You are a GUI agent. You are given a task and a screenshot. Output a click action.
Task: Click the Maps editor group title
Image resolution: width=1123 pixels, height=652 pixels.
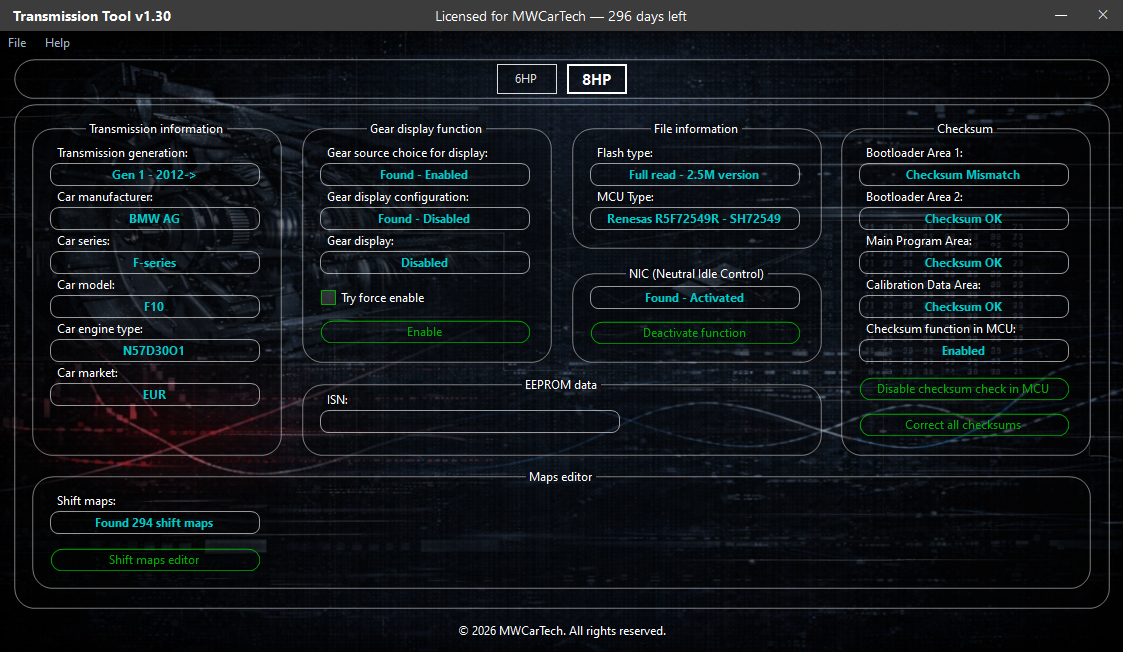(x=561, y=477)
